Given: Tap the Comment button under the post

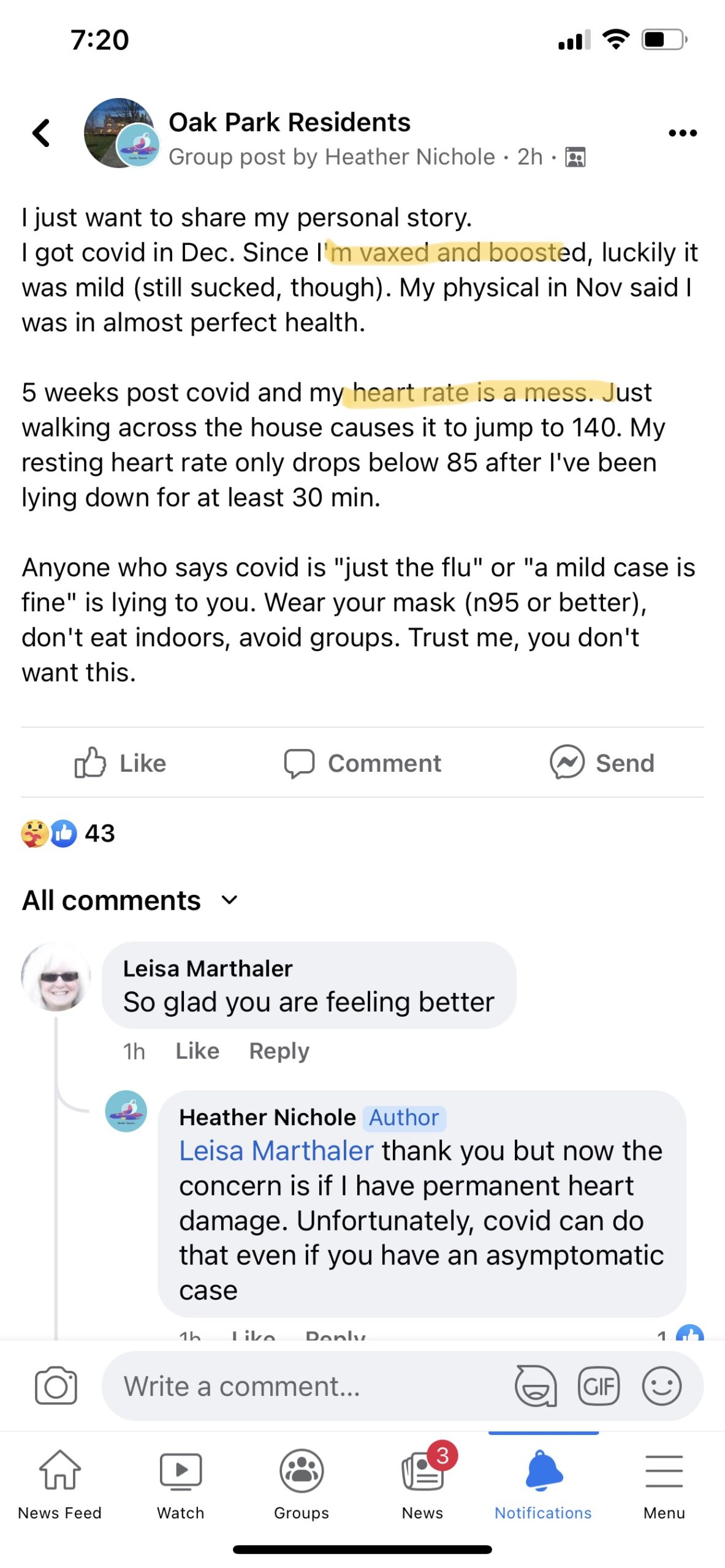Looking at the screenshot, I should 362,763.
